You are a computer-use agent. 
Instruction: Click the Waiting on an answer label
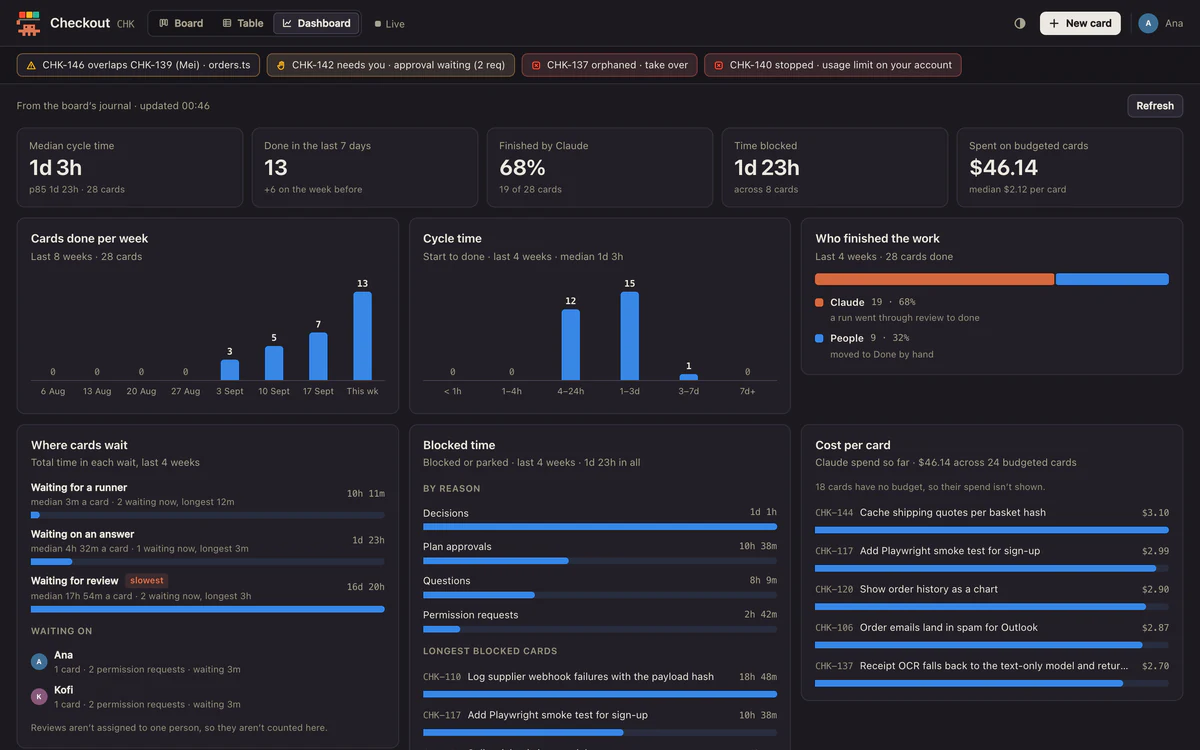(82, 534)
